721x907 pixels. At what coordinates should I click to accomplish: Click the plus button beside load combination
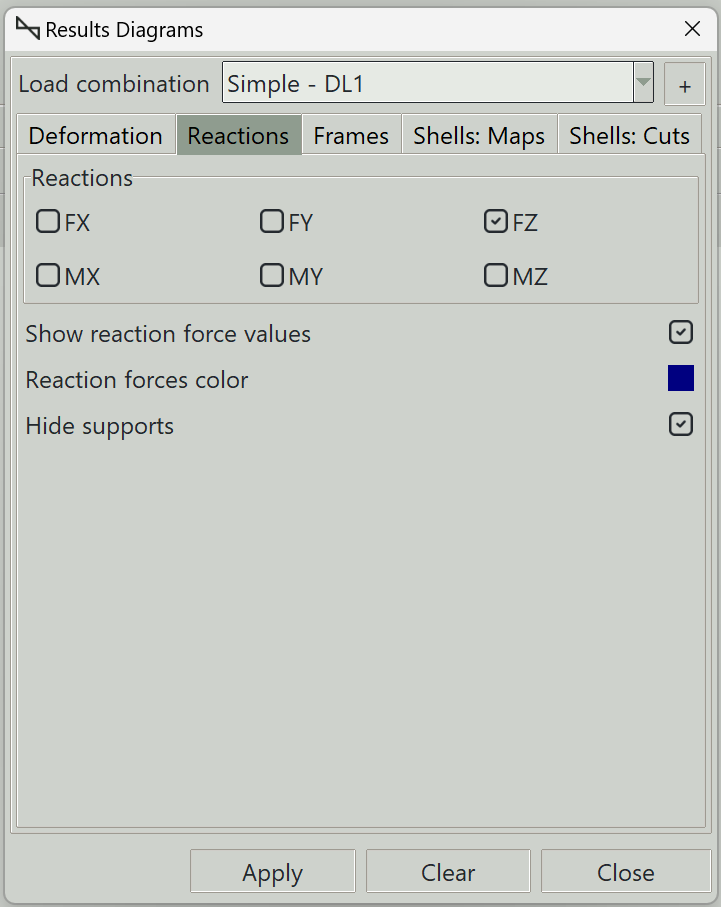[x=685, y=84]
